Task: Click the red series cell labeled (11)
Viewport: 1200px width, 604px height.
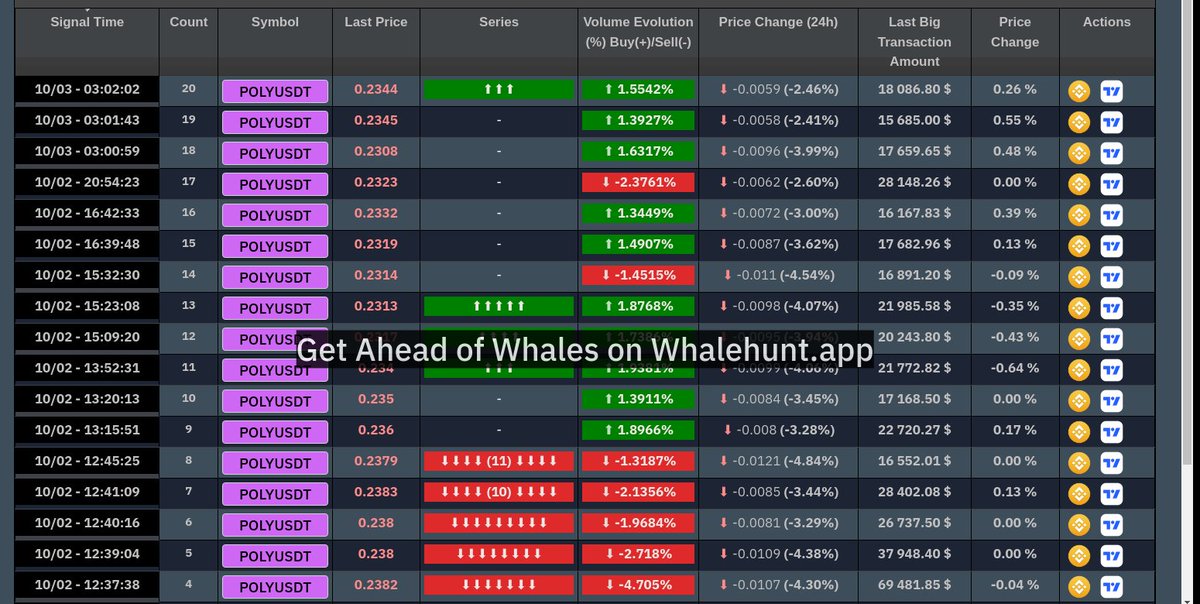Action: (499, 461)
